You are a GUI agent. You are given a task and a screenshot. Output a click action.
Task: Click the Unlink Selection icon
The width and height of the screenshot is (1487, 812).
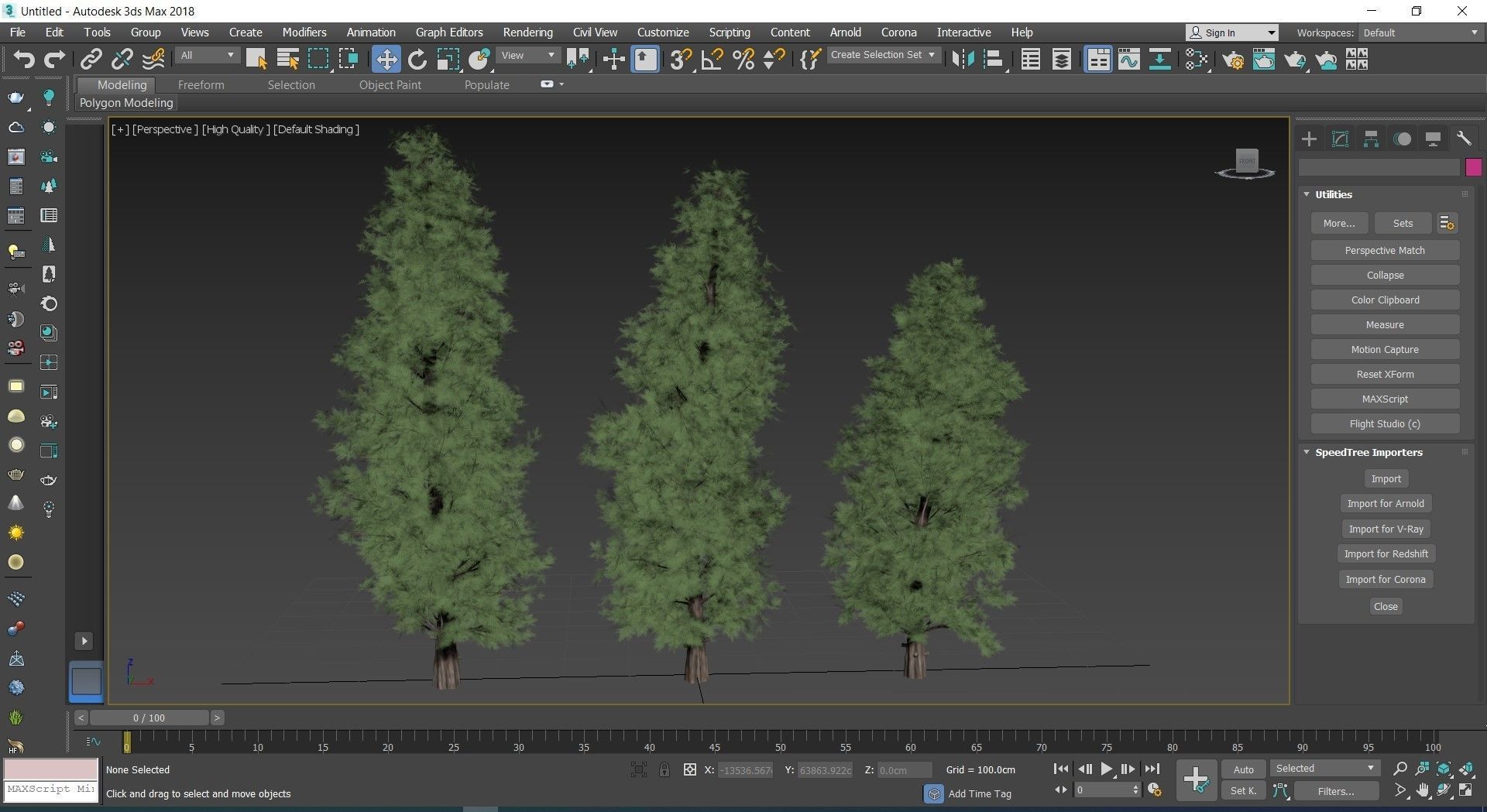click(x=122, y=59)
